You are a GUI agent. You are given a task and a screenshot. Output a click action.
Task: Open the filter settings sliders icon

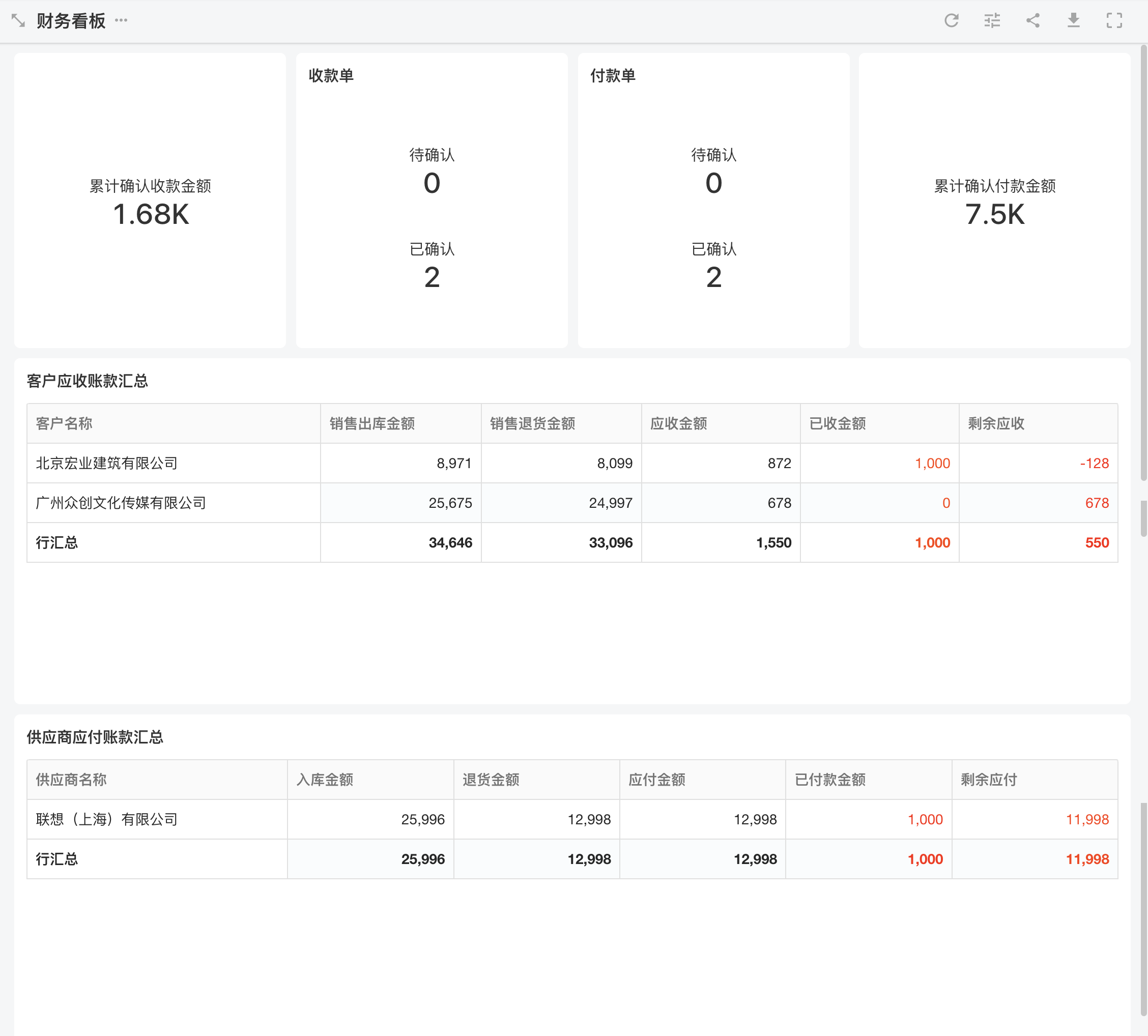[992, 20]
